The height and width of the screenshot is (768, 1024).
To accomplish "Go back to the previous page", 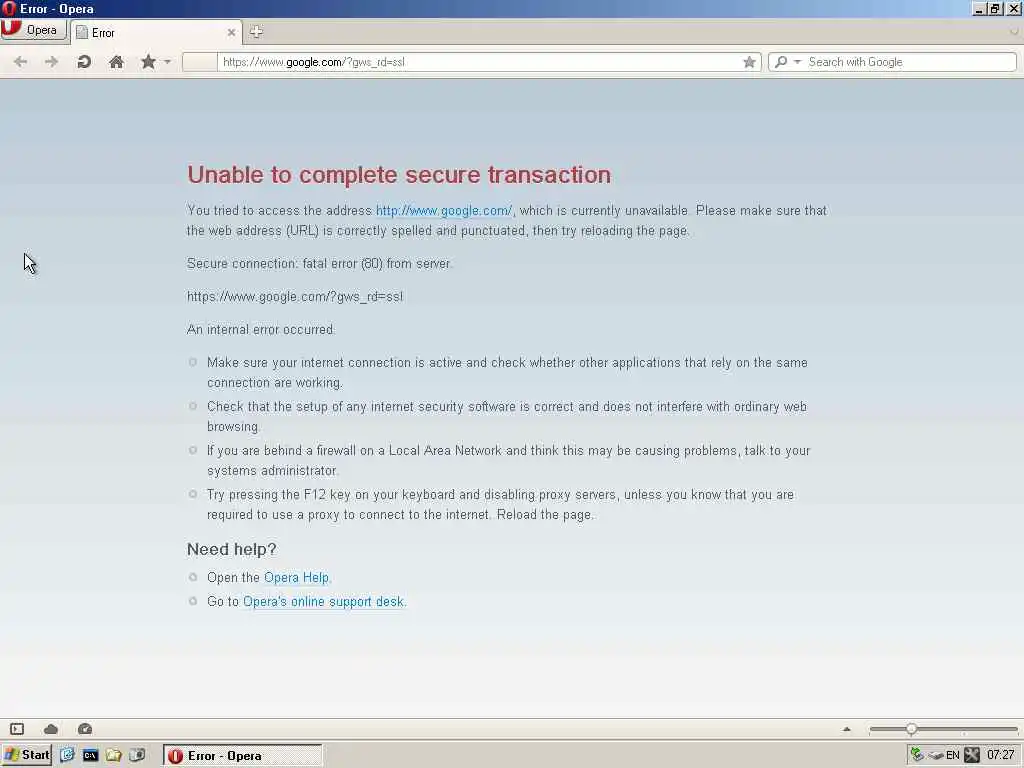I will point(20,62).
